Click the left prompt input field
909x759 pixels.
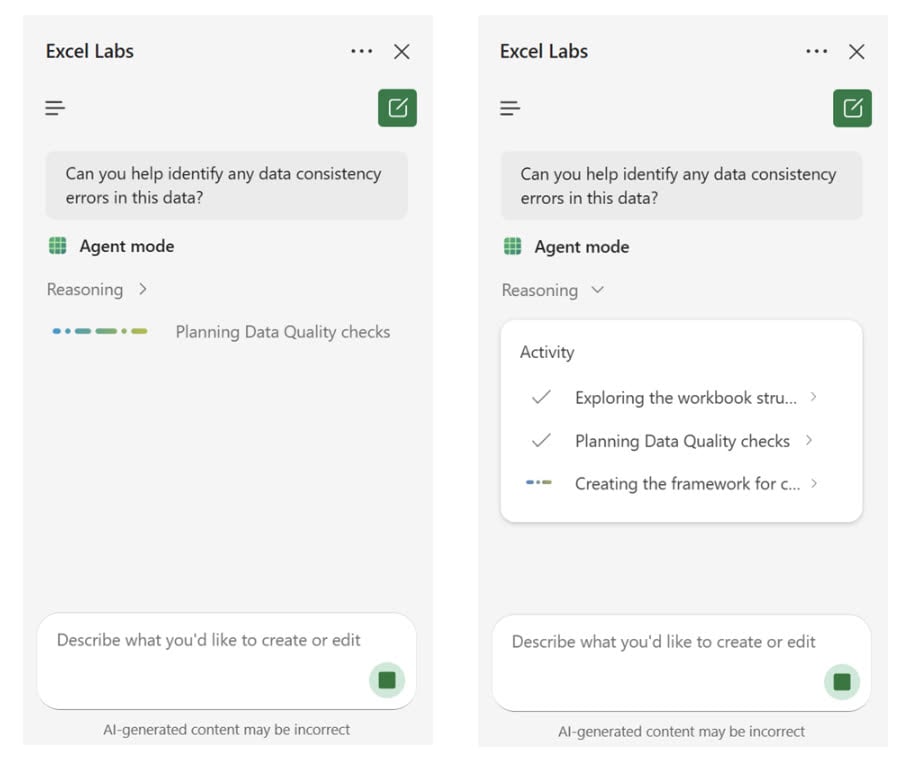(227, 661)
